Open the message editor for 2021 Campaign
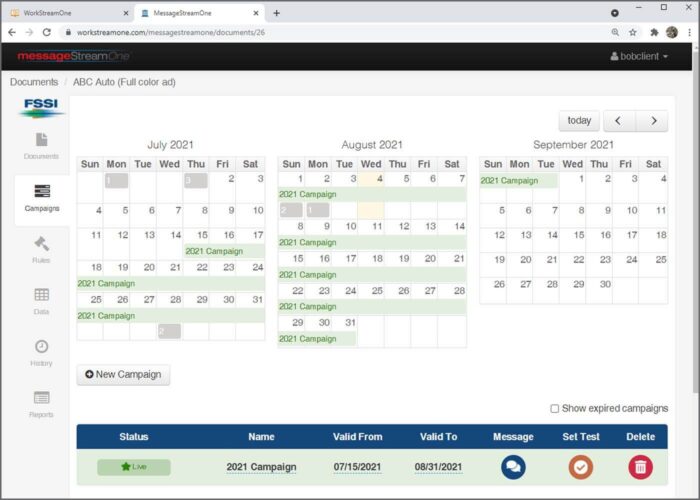Image resolution: width=700 pixels, height=500 pixels. 513,467
